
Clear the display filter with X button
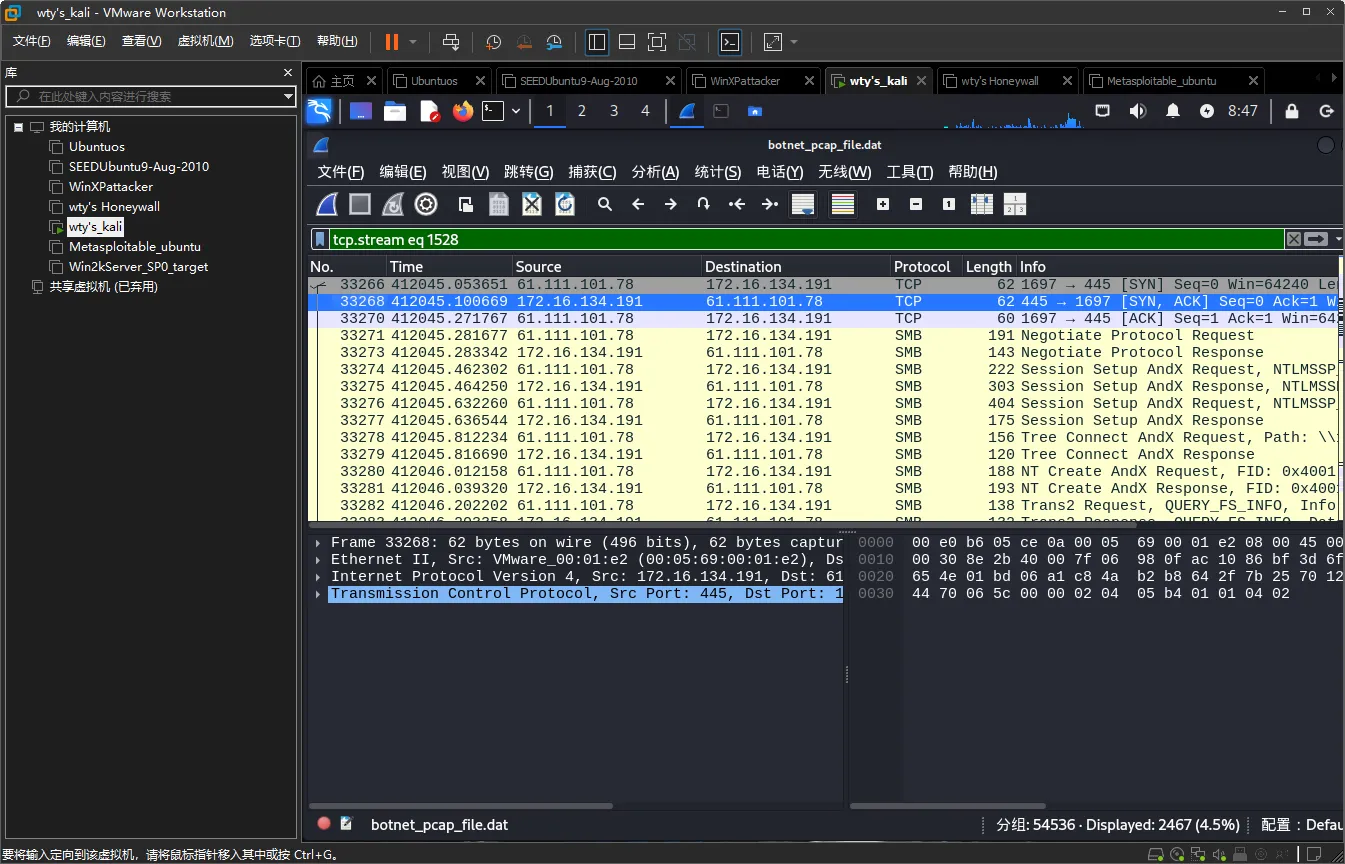1294,239
